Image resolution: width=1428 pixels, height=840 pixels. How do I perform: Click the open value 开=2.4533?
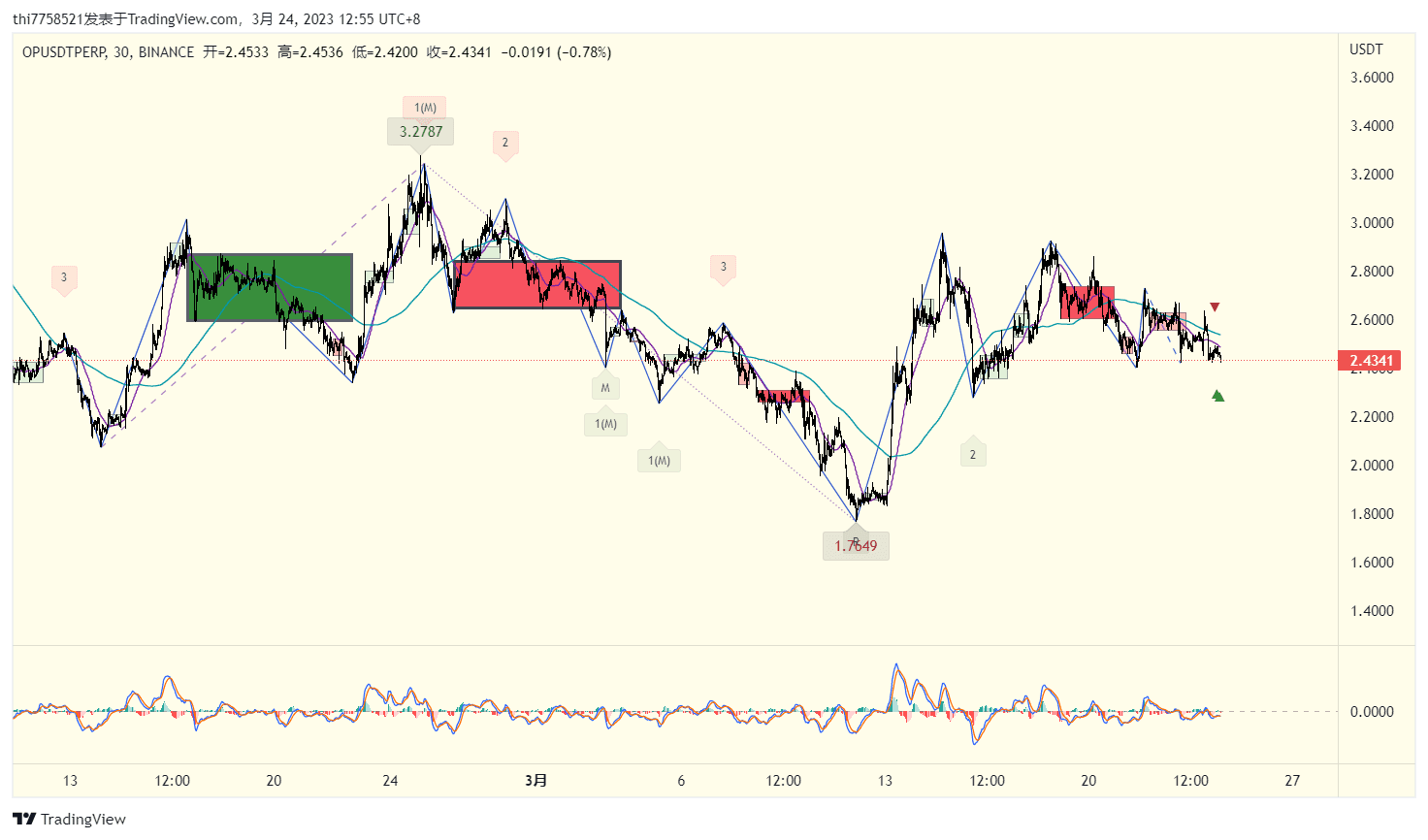click(235, 52)
